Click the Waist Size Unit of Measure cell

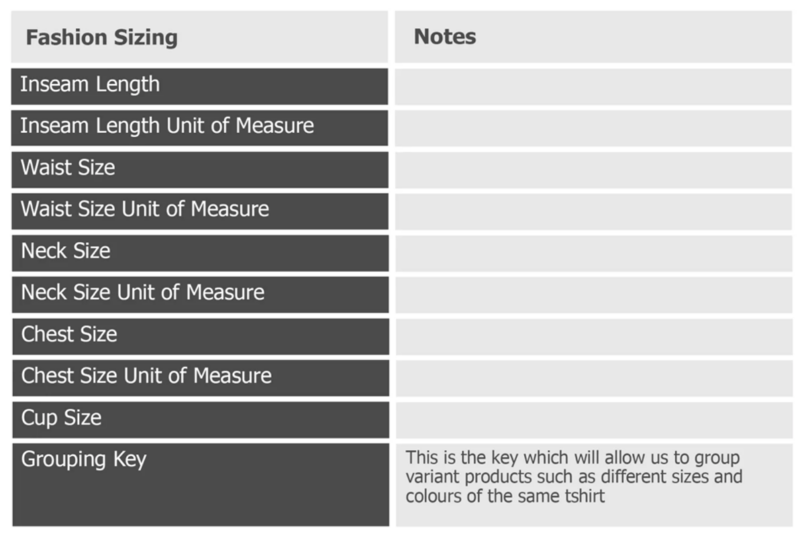(x=200, y=211)
